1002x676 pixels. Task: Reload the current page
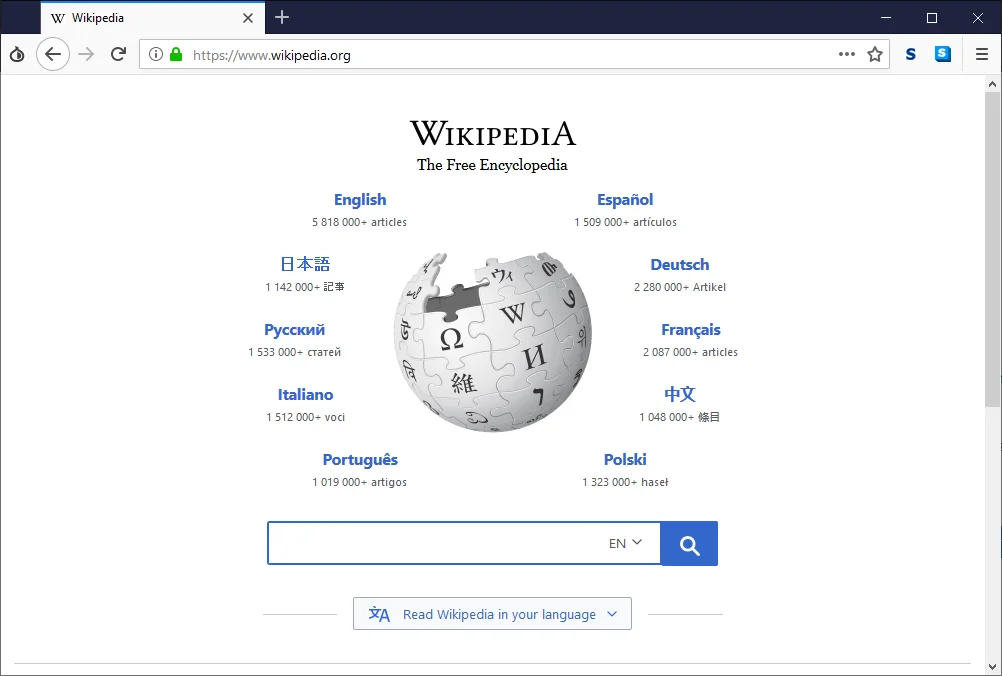118,55
